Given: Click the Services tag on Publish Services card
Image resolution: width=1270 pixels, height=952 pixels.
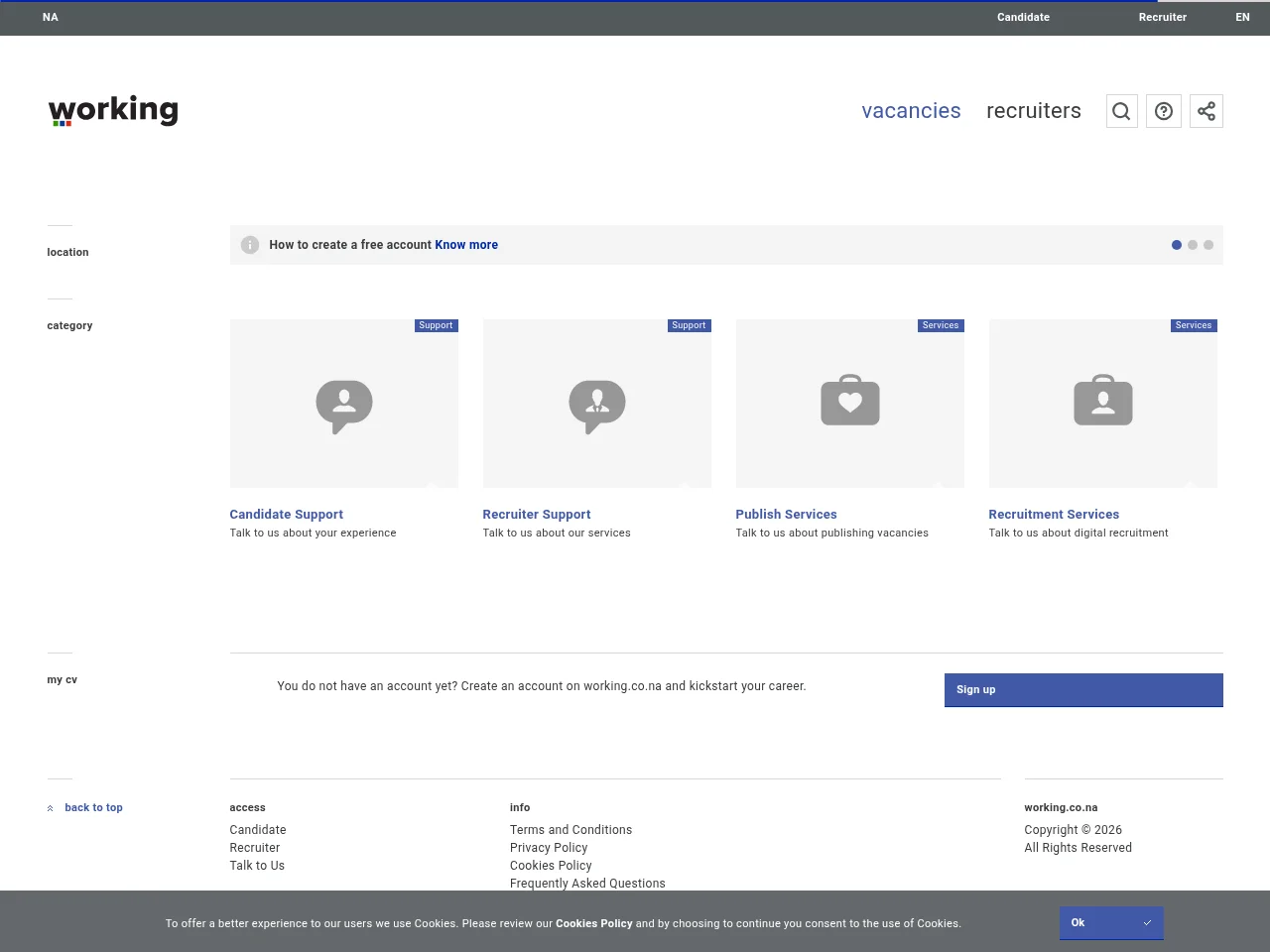Looking at the screenshot, I should coord(941,325).
